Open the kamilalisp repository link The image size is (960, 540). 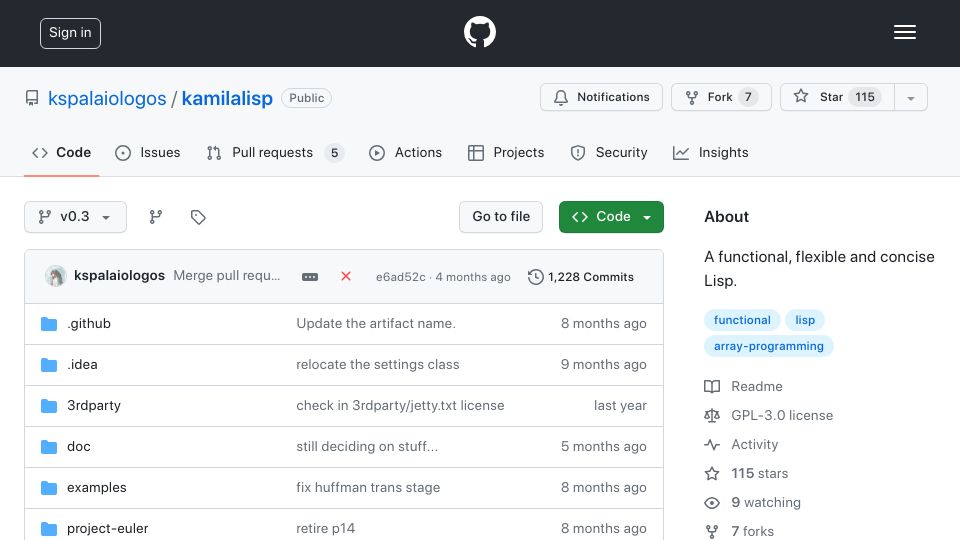pos(227,98)
